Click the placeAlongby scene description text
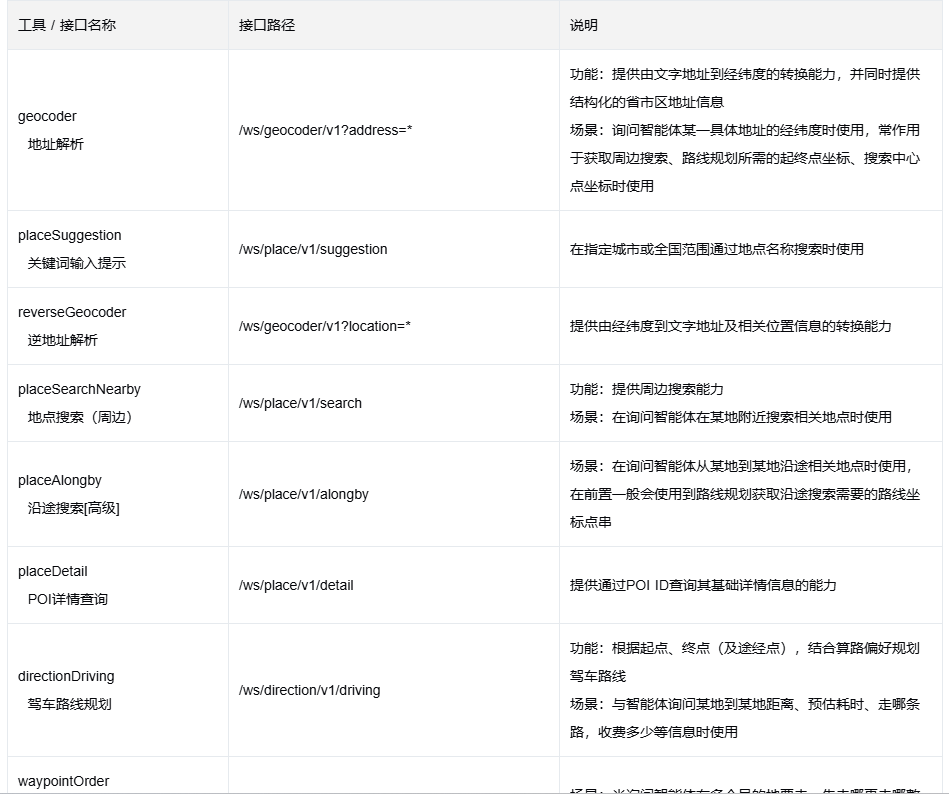The image size is (949, 794). coord(744,494)
